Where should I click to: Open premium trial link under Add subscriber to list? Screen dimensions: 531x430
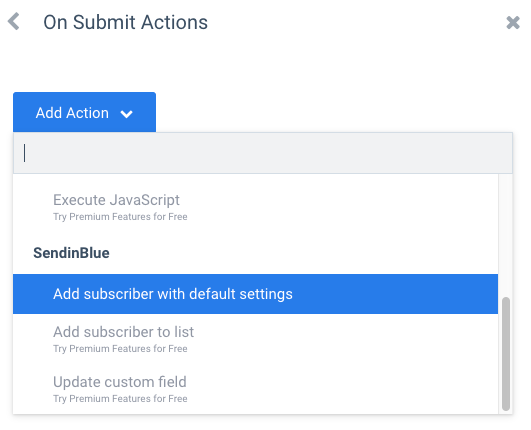(120, 349)
